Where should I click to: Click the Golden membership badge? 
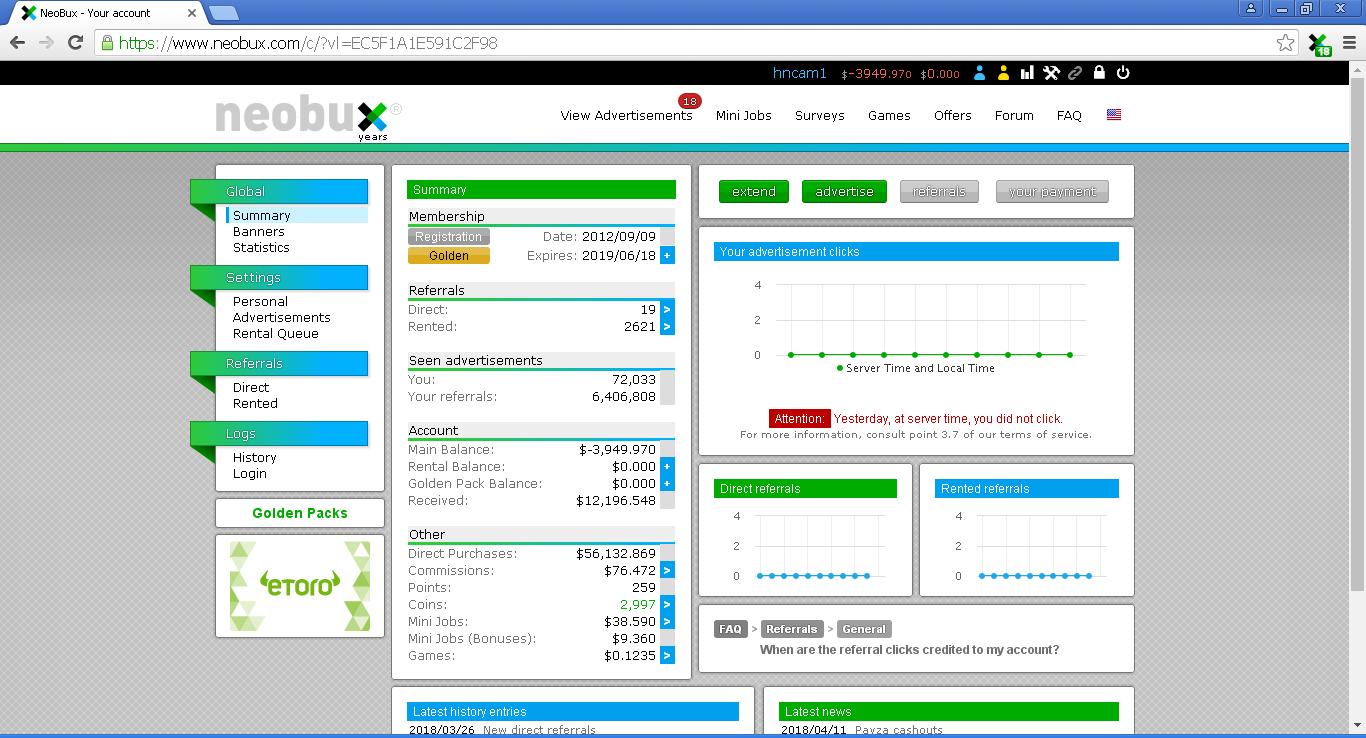click(x=449, y=256)
